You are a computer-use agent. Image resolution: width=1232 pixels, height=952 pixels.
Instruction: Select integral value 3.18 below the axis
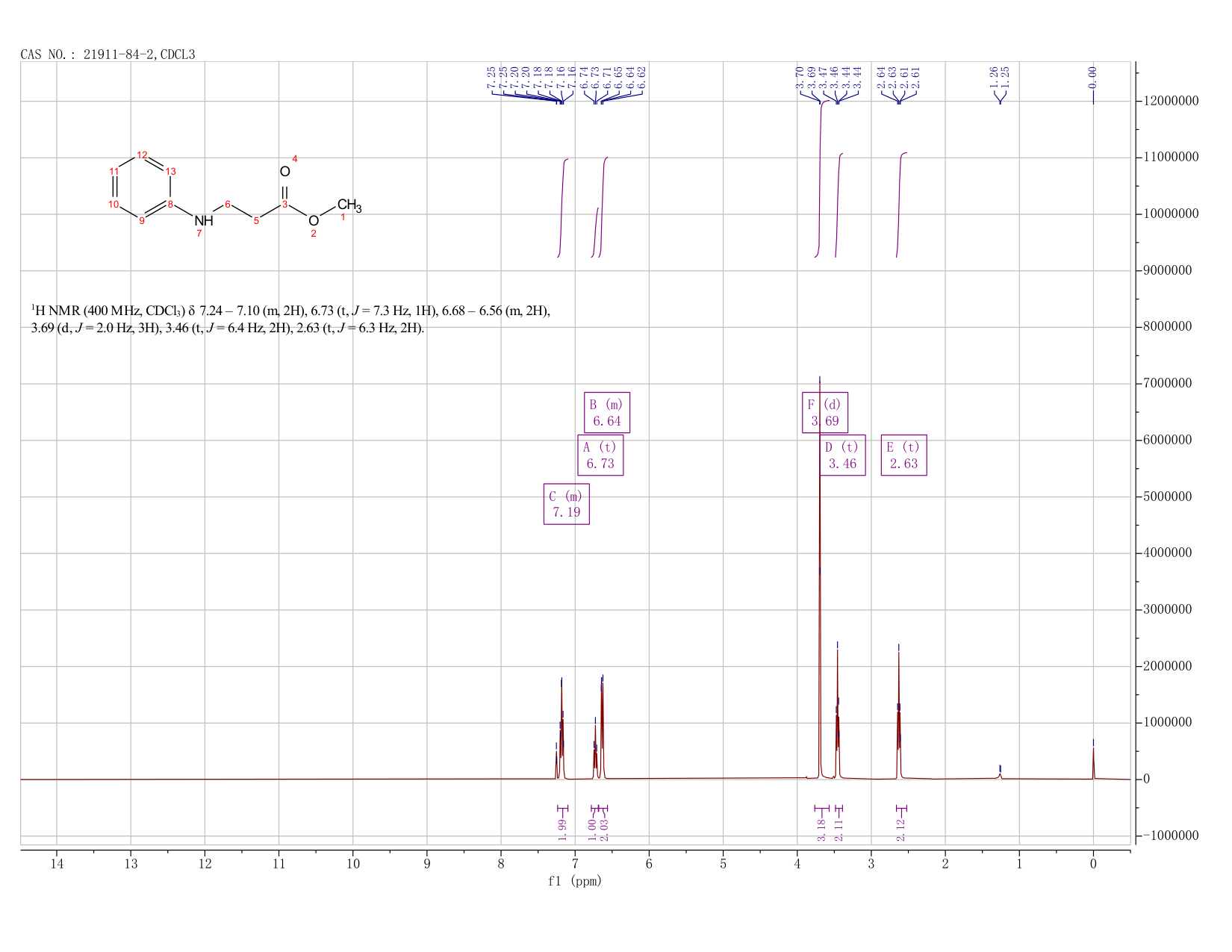[821, 830]
